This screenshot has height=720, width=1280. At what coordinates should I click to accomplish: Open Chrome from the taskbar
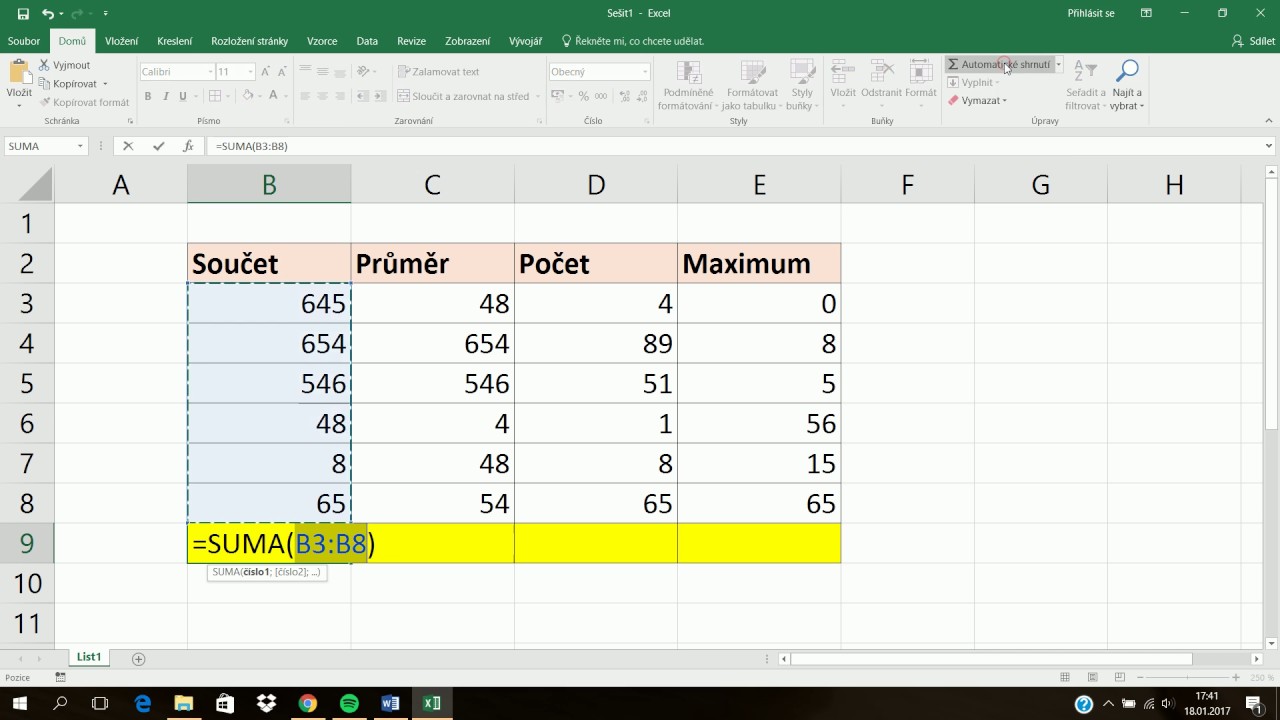(x=308, y=703)
